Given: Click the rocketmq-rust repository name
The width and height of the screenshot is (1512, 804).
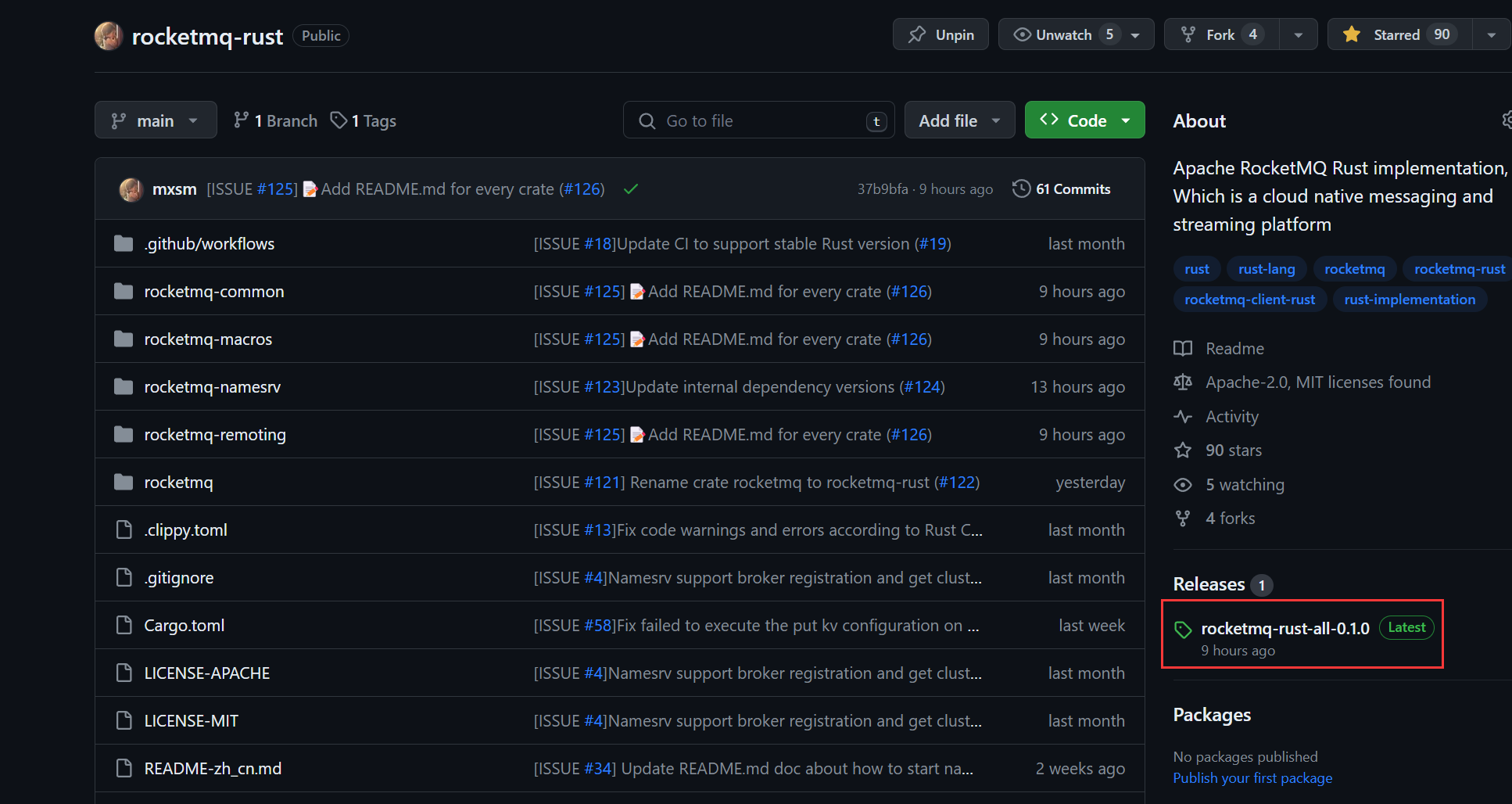Looking at the screenshot, I should [207, 36].
